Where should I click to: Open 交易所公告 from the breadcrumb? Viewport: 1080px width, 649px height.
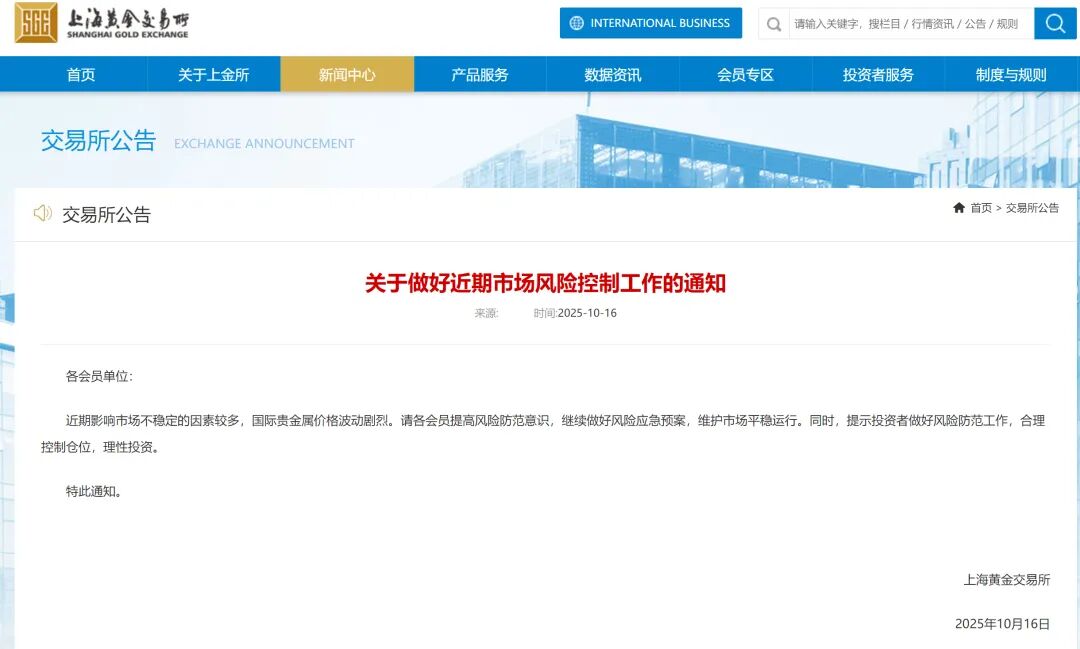pos(1032,208)
